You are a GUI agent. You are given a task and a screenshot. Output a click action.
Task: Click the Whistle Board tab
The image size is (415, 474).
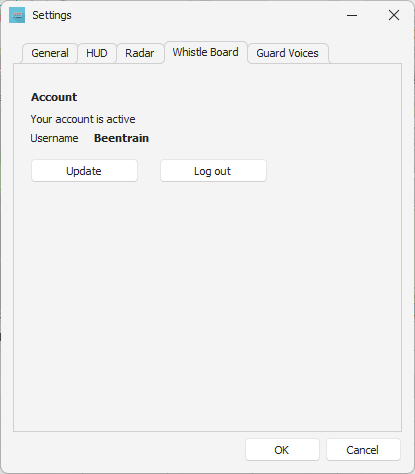205,52
